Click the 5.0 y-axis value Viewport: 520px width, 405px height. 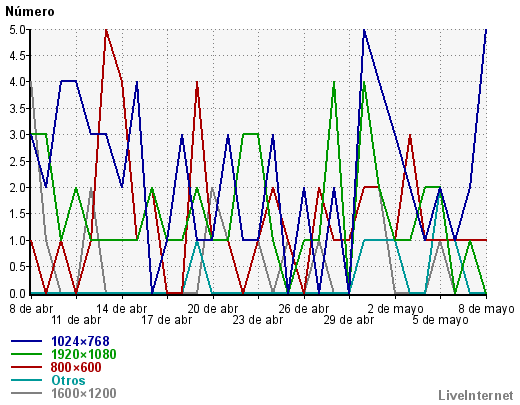17,30
